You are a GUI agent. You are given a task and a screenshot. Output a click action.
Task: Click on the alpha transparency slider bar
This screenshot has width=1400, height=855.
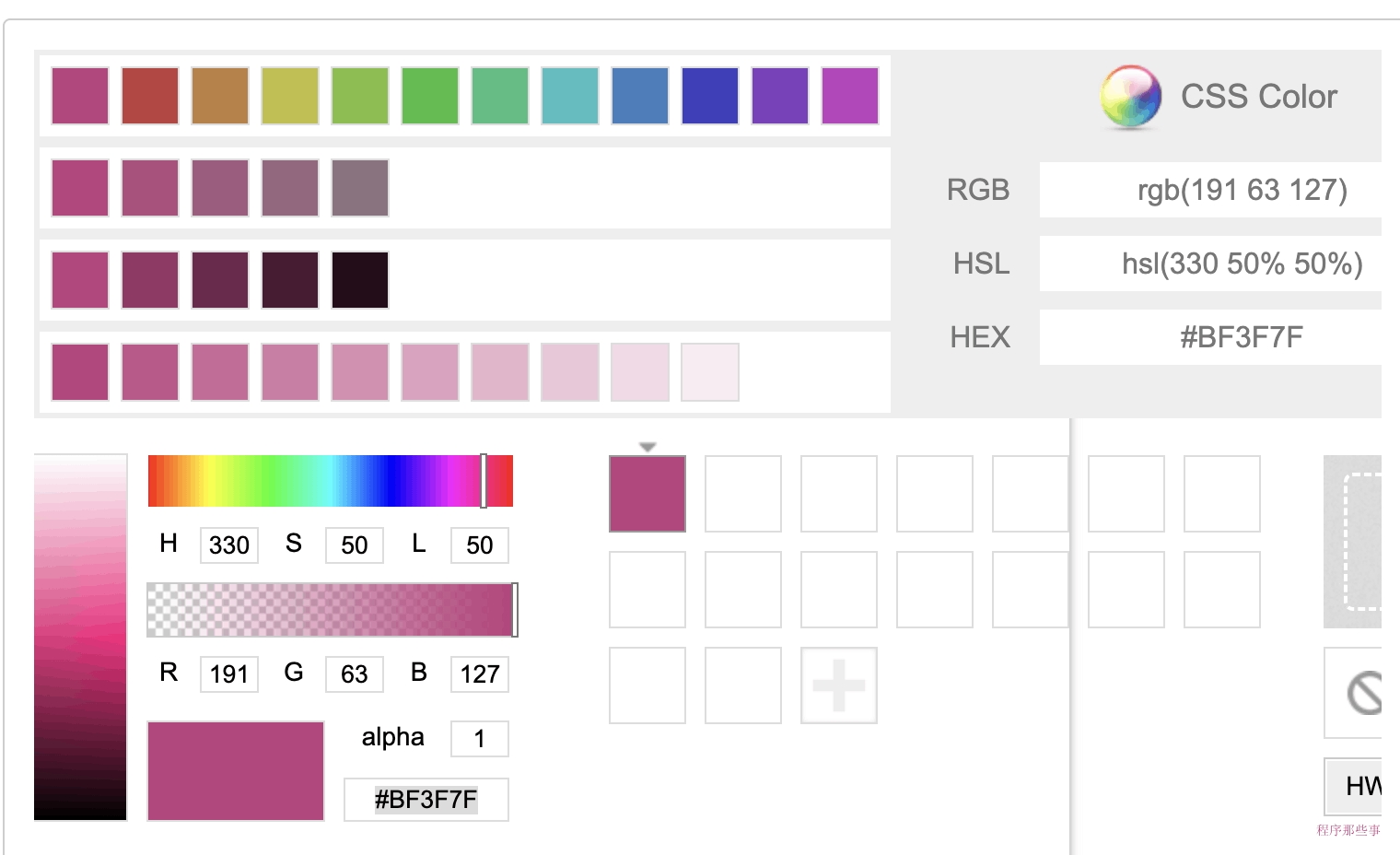(x=332, y=610)
